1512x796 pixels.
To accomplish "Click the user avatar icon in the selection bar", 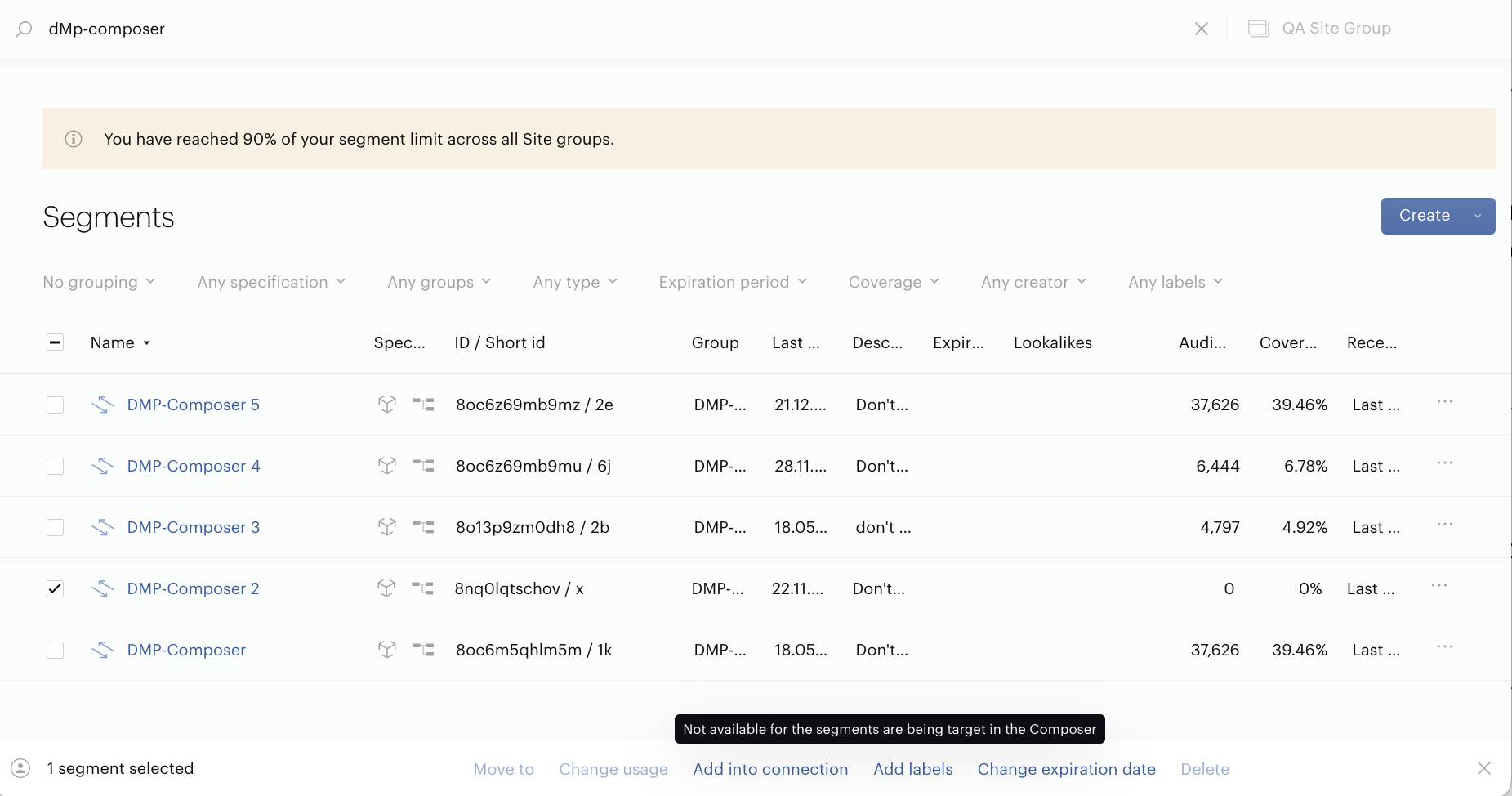I will (20, 768).
